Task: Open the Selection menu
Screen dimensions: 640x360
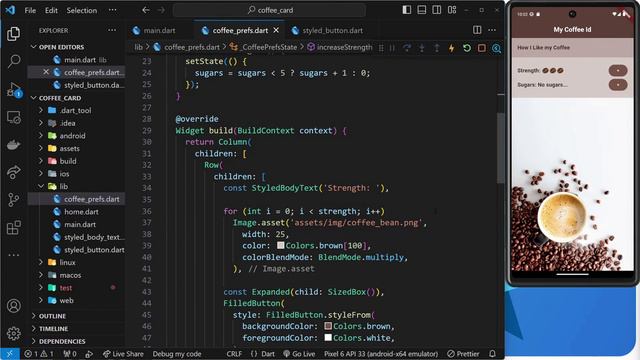Action: (x=82, y=10)
